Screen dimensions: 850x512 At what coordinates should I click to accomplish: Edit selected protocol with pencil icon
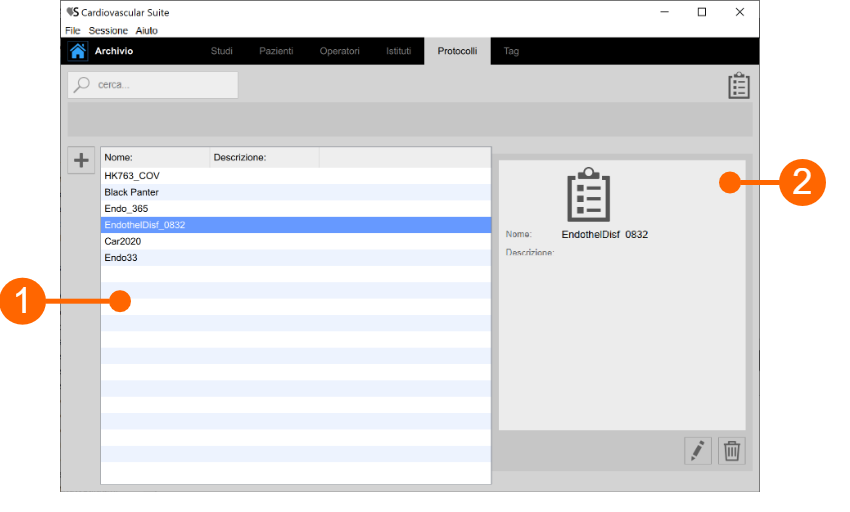point(697,451)
